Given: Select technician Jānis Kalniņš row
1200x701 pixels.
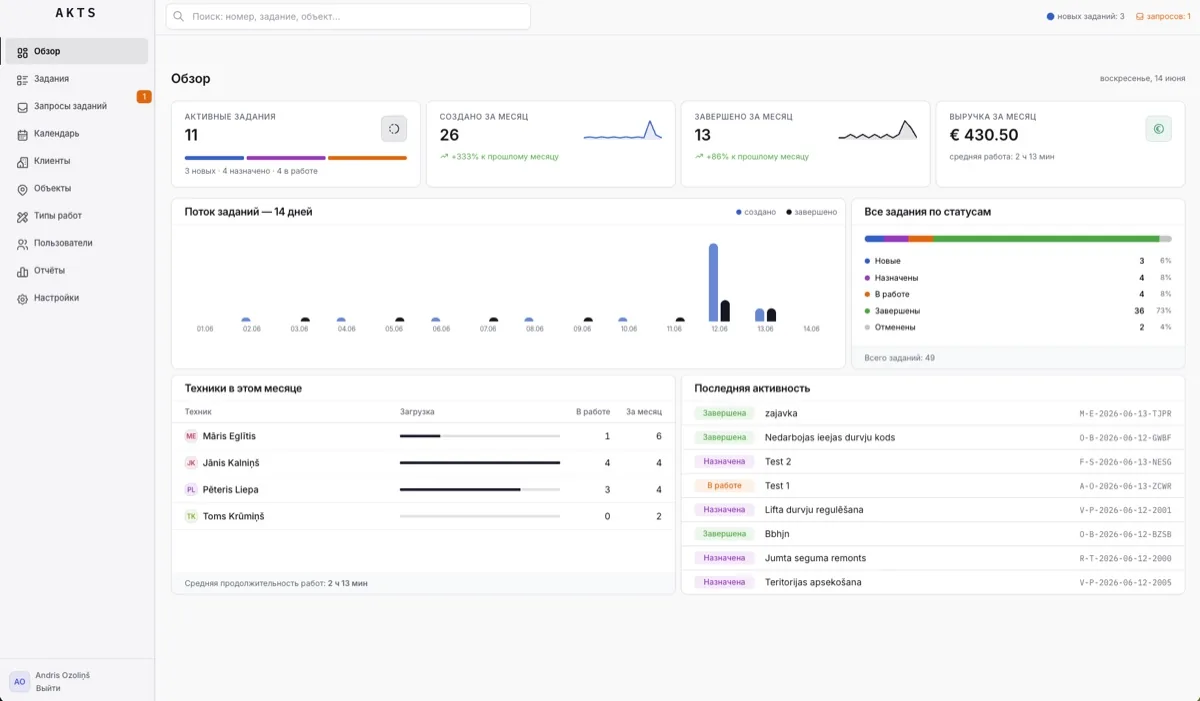Looking at the screenshot, I should coord(423,463).
